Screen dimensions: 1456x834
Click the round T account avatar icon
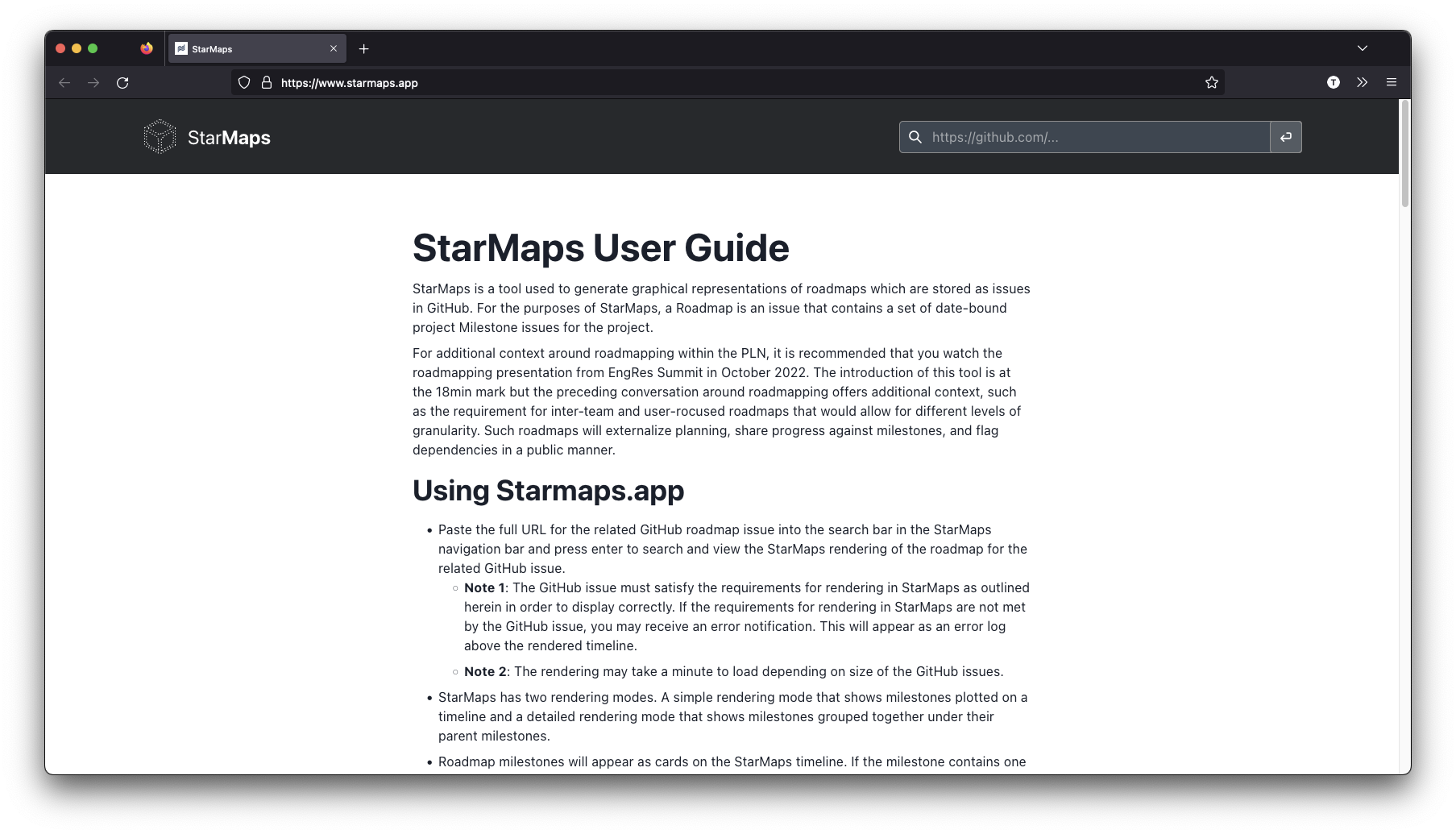tap(1334, 82)
